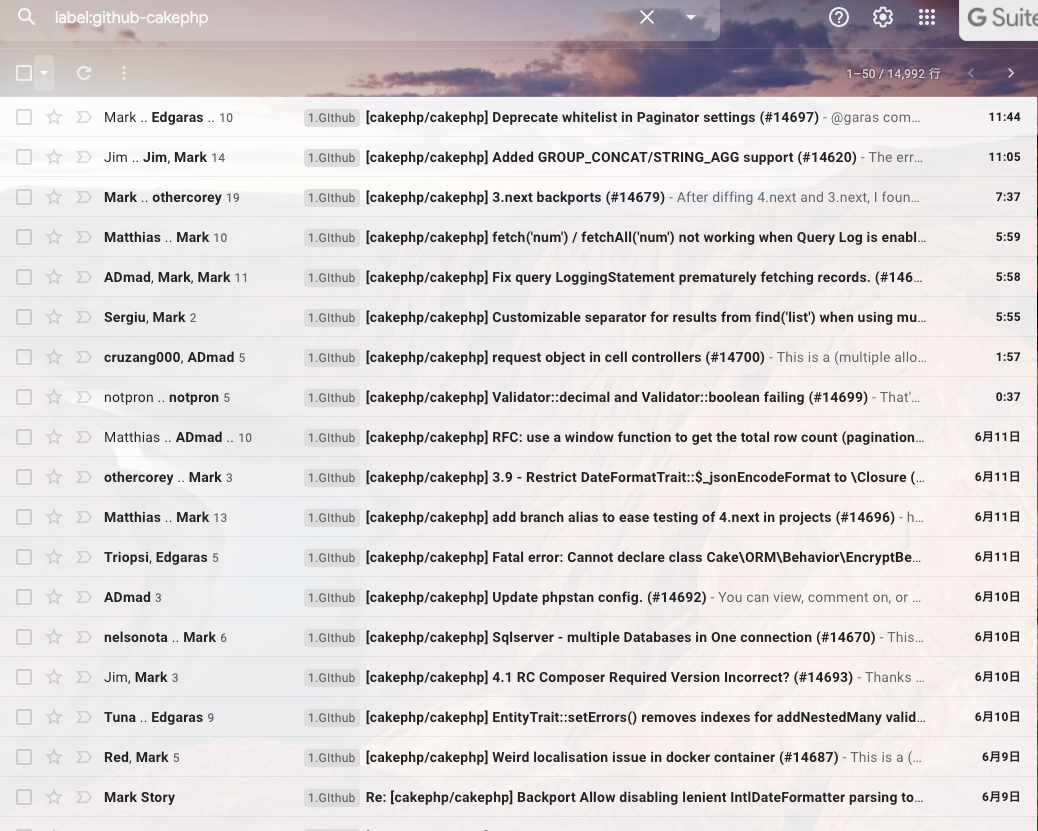Tick the select-all checkbox in the toolbar

[x=24, y=73]
